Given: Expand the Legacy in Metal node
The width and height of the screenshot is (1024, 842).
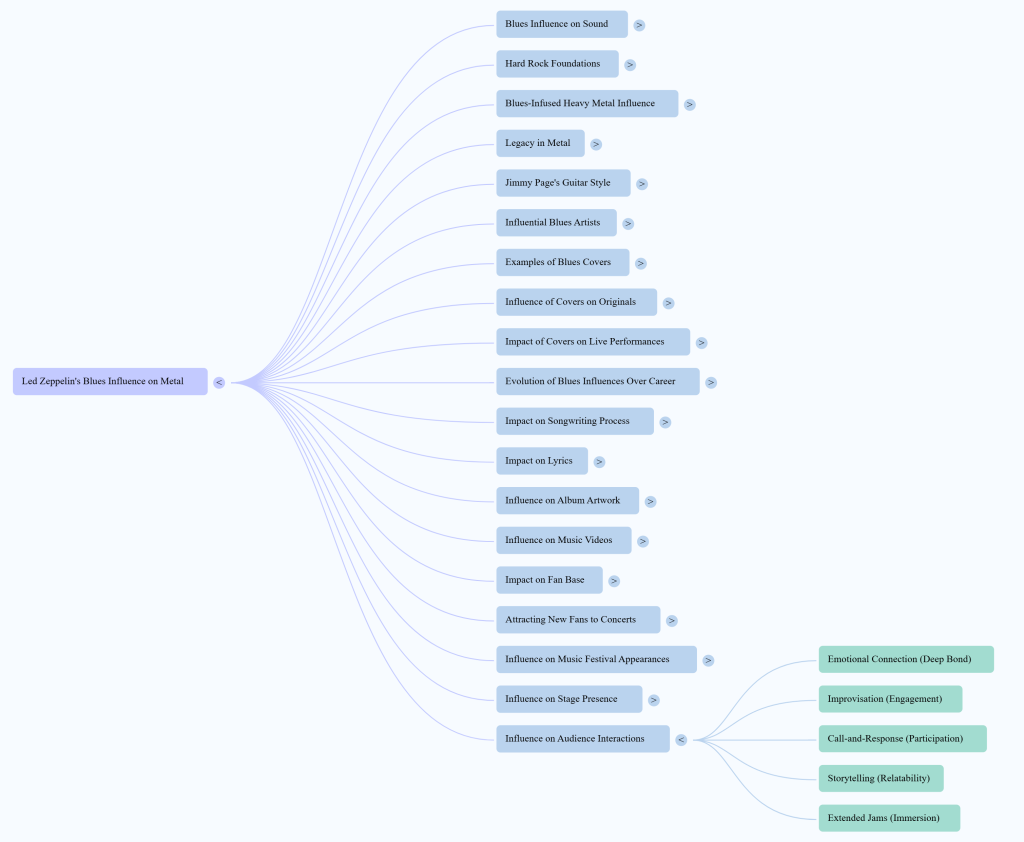Looking at the screenshot, I should 596,144.
